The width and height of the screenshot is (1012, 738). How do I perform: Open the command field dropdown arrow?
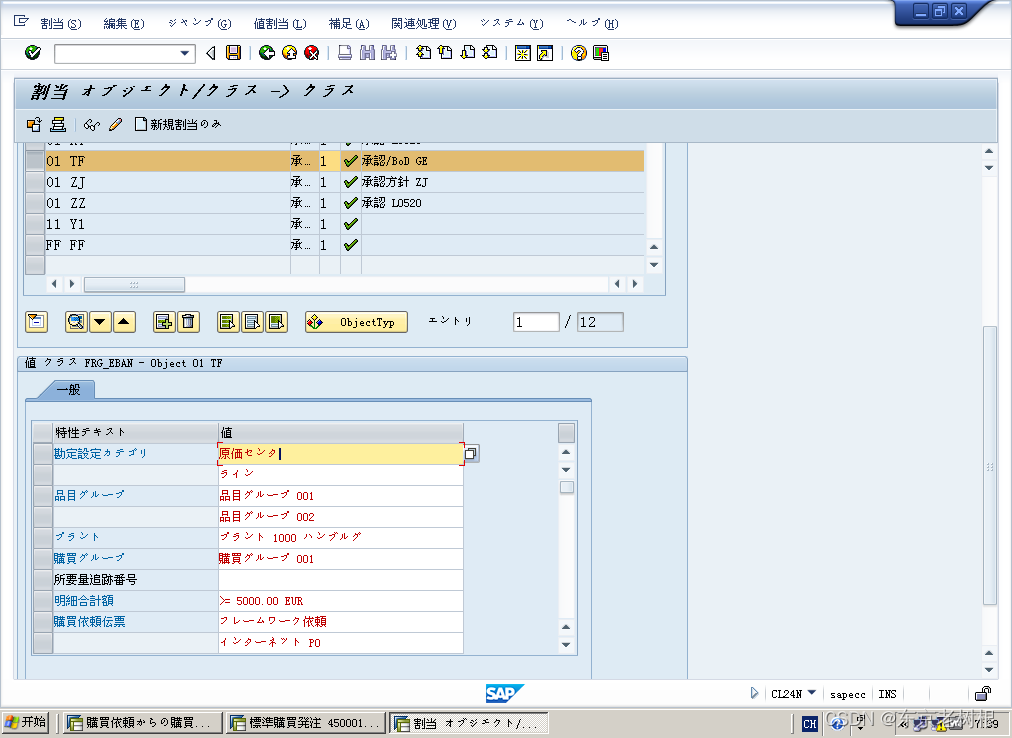click(x=185, y=55)
